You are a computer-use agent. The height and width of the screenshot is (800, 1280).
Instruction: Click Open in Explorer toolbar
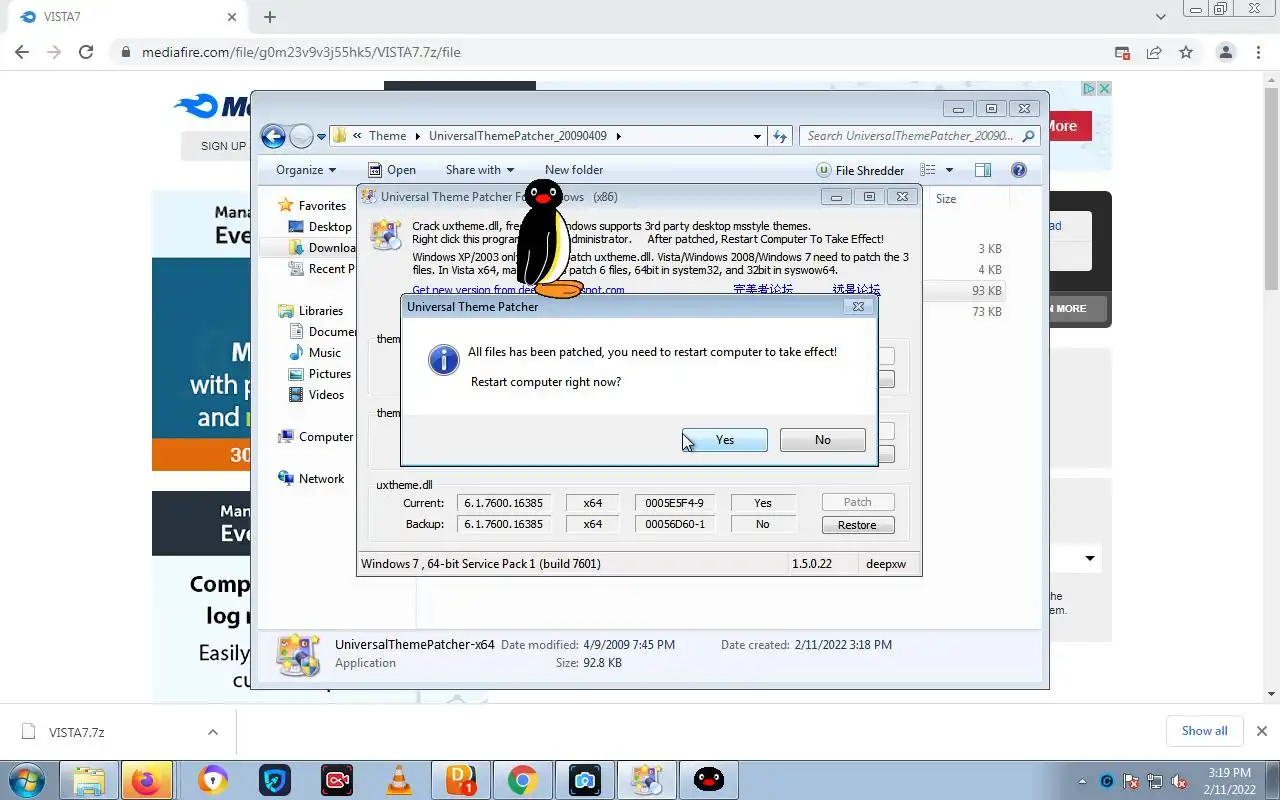[392, 170]
